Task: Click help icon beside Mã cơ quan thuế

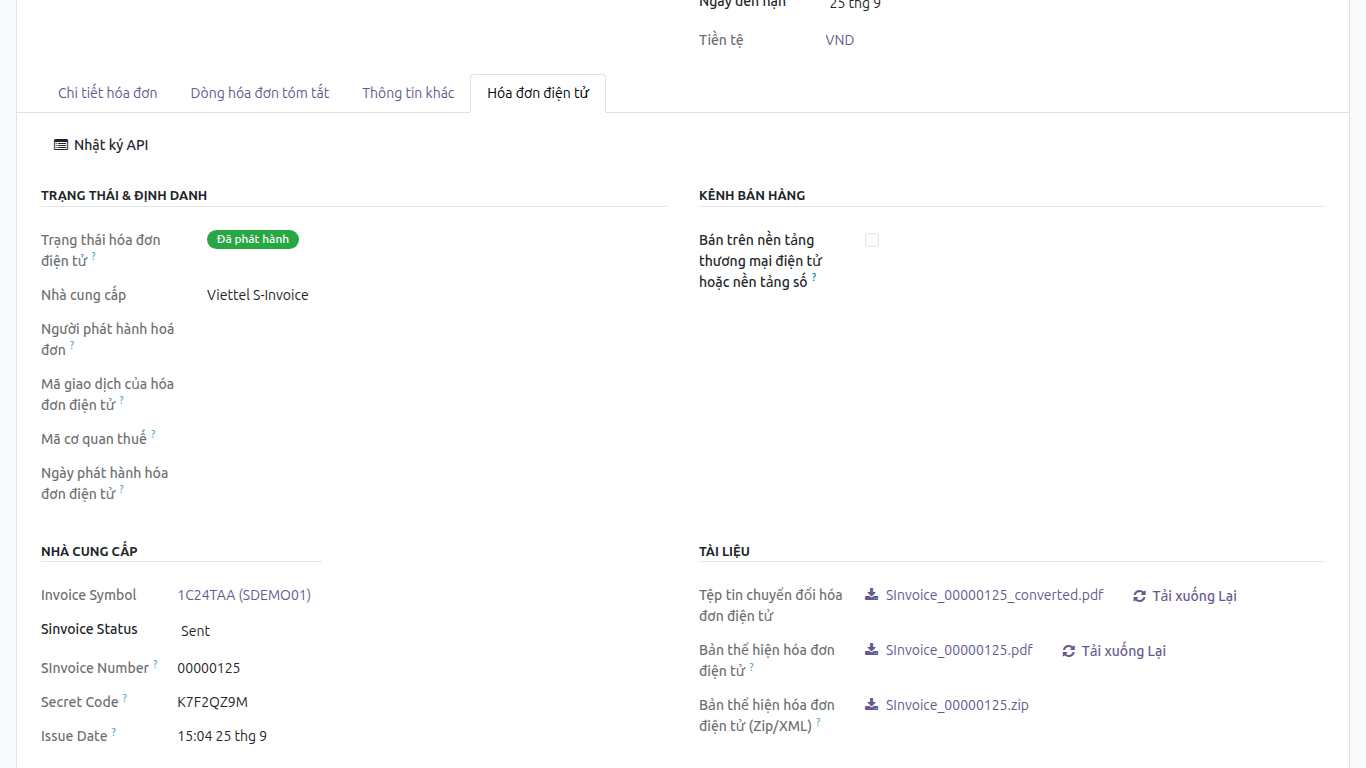Action: click(x=153, y=434)
